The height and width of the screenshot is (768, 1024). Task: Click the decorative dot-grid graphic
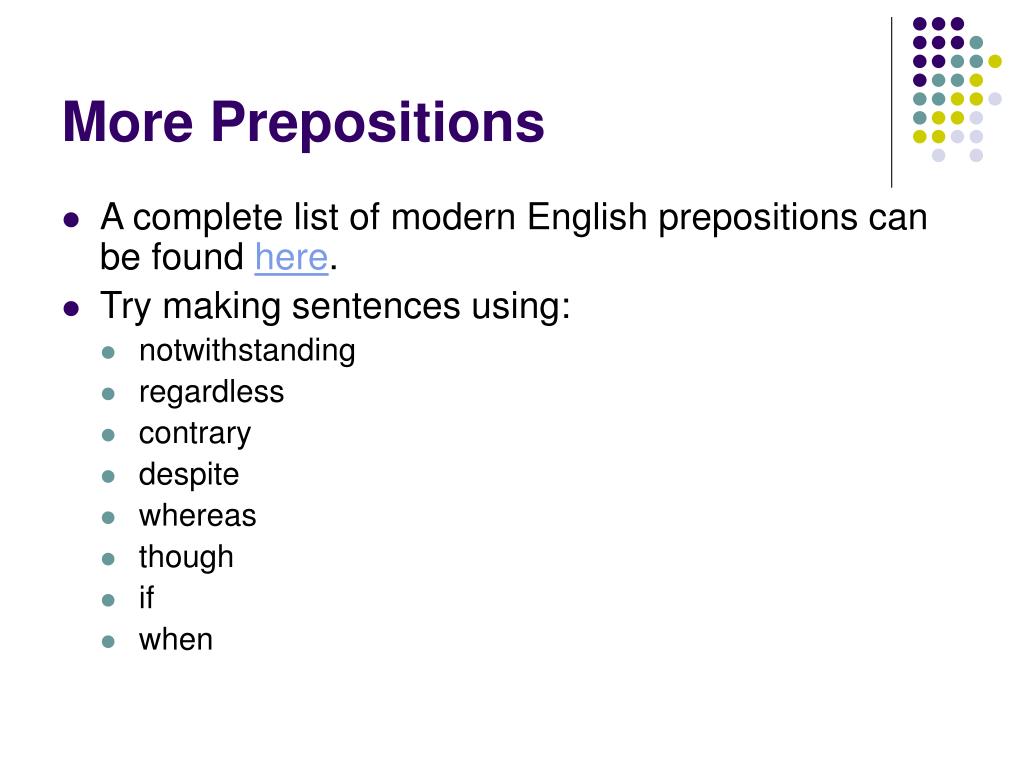pos(957,89)
